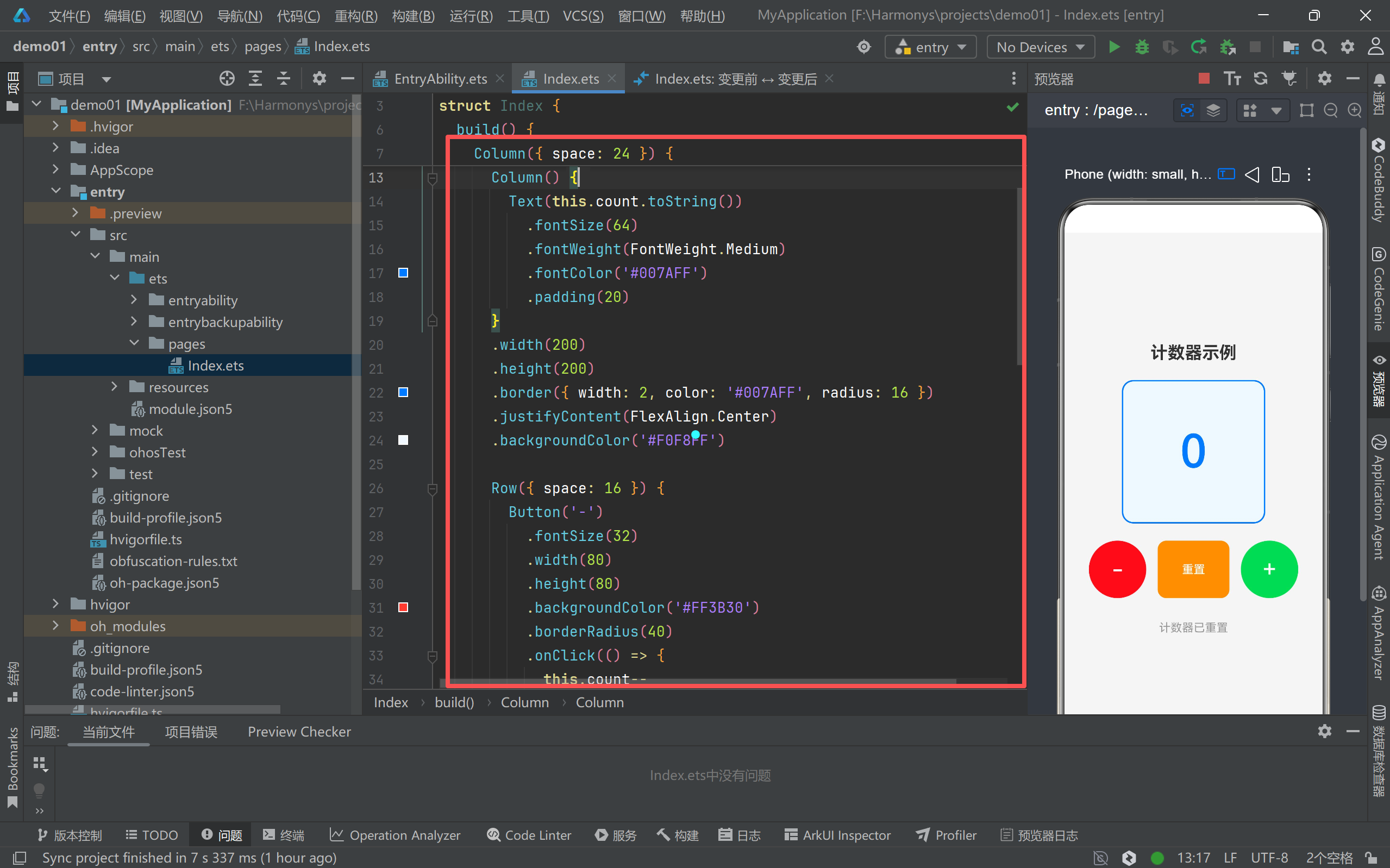Select opened file target icon in project panel

click(x=227, y=78)
